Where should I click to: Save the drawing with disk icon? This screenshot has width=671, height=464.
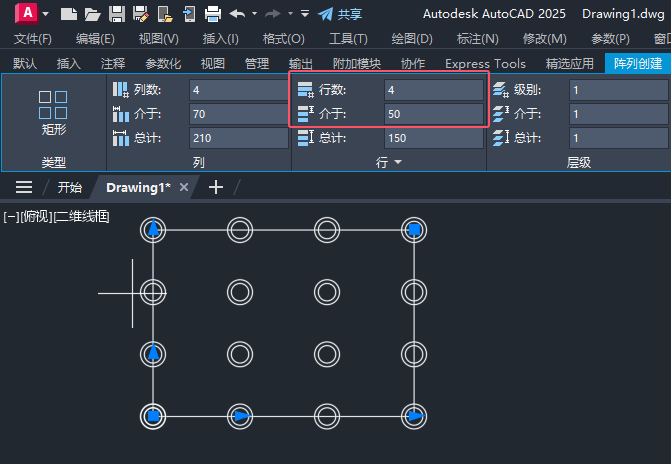117,14
